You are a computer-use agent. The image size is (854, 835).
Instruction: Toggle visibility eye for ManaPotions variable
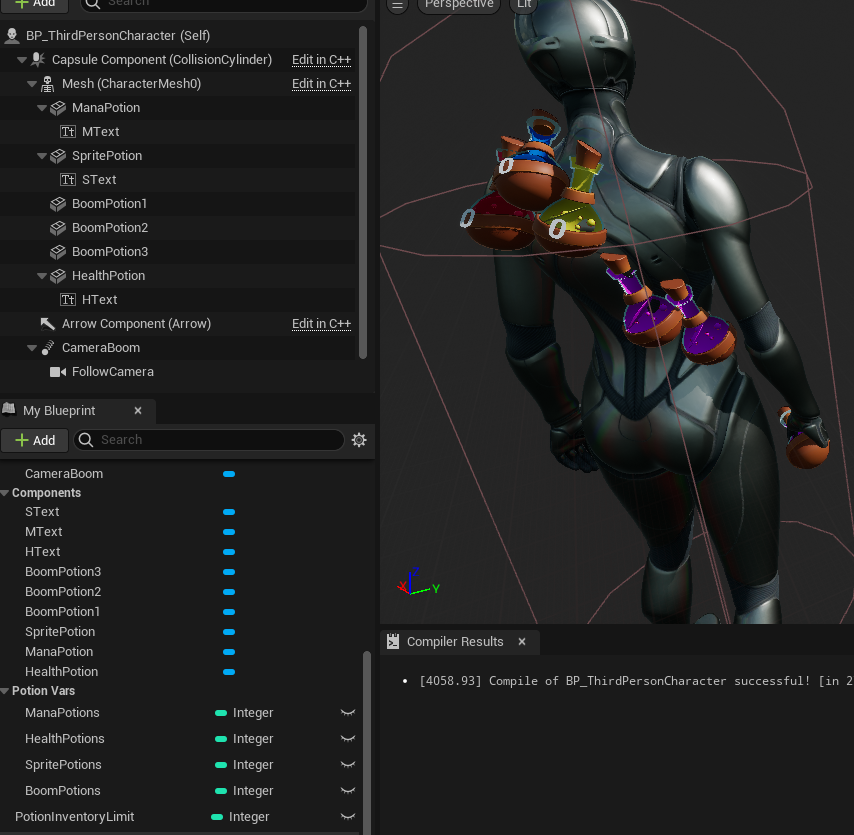pos(348,713)
